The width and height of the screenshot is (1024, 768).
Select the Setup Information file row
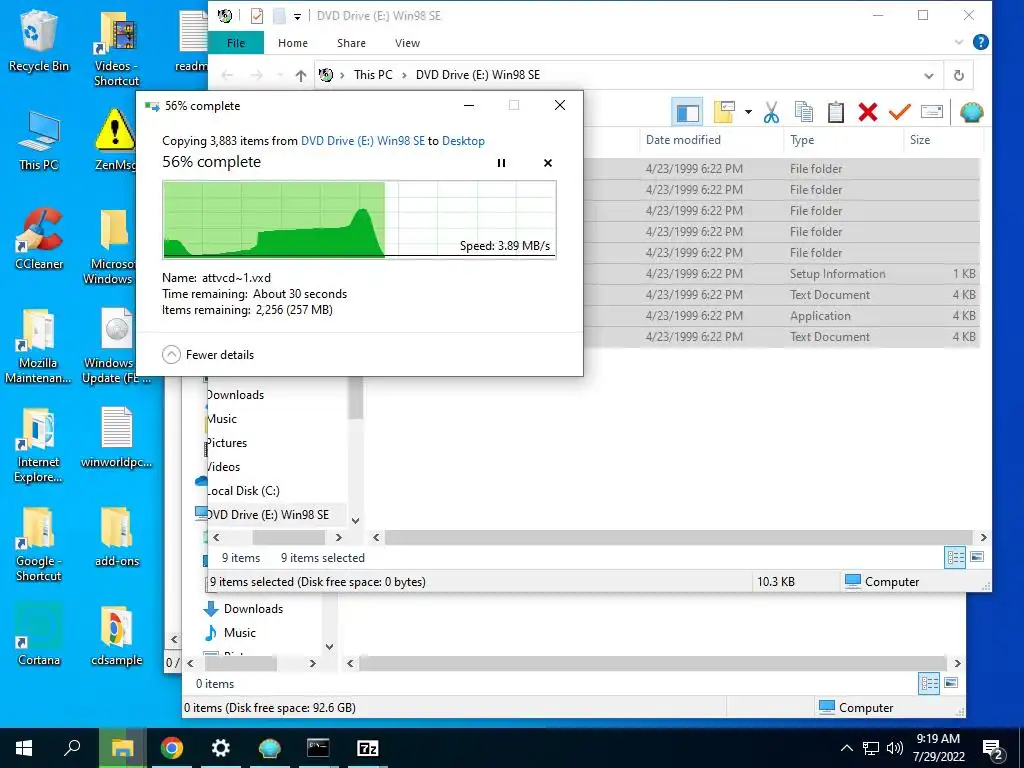point(782,274)
